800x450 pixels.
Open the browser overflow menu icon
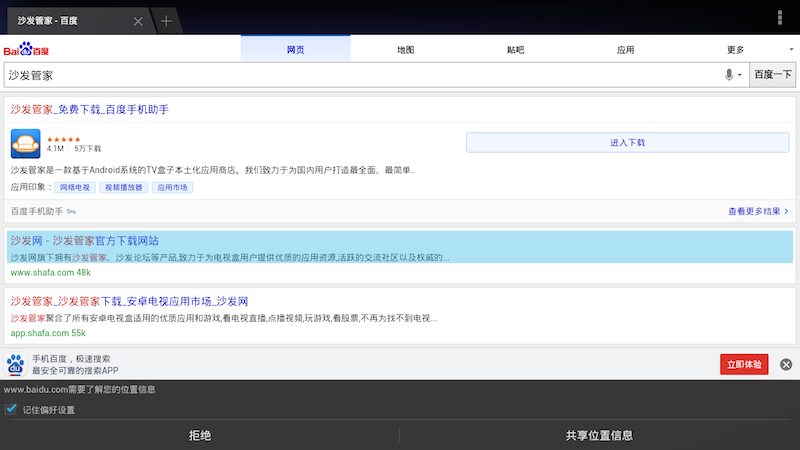(780, 17)
